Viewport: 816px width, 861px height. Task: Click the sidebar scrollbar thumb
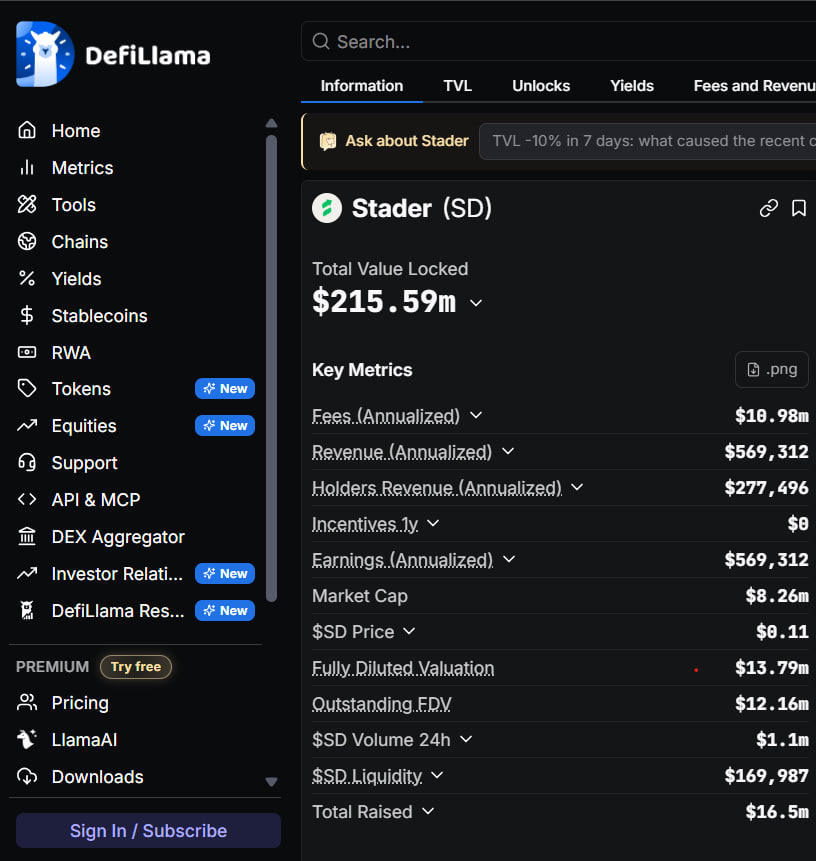(x=271, y=368)
